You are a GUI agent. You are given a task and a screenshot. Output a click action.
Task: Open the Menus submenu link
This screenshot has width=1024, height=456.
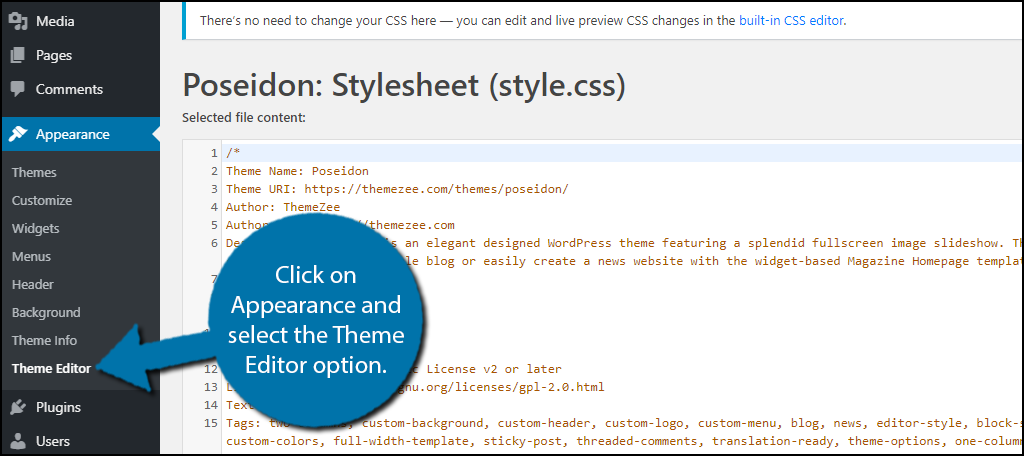(31, 257)
